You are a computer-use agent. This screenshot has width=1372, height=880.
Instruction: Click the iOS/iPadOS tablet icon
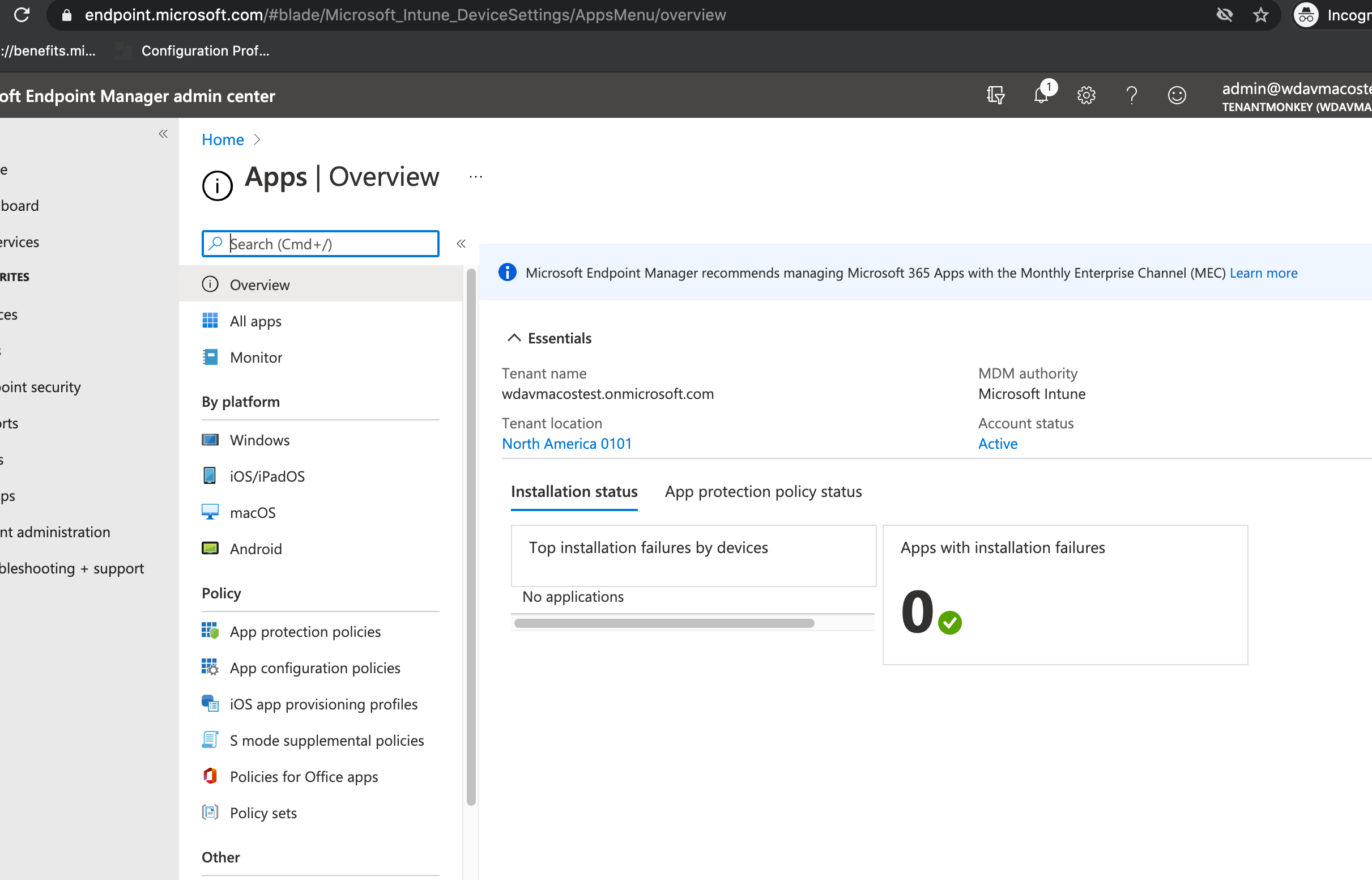coord(210,475)
